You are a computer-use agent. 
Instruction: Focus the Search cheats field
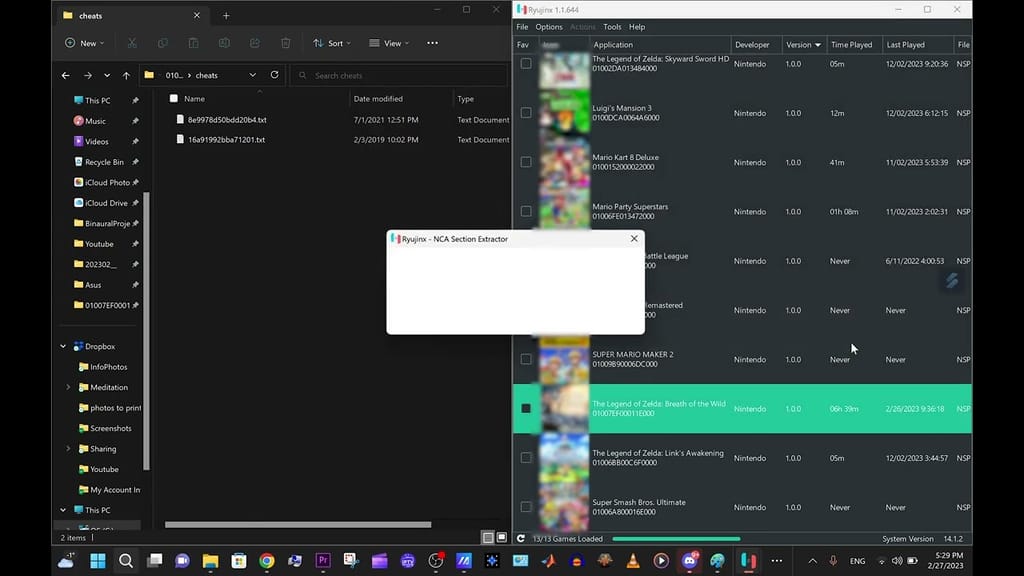(x=398, y=75)
